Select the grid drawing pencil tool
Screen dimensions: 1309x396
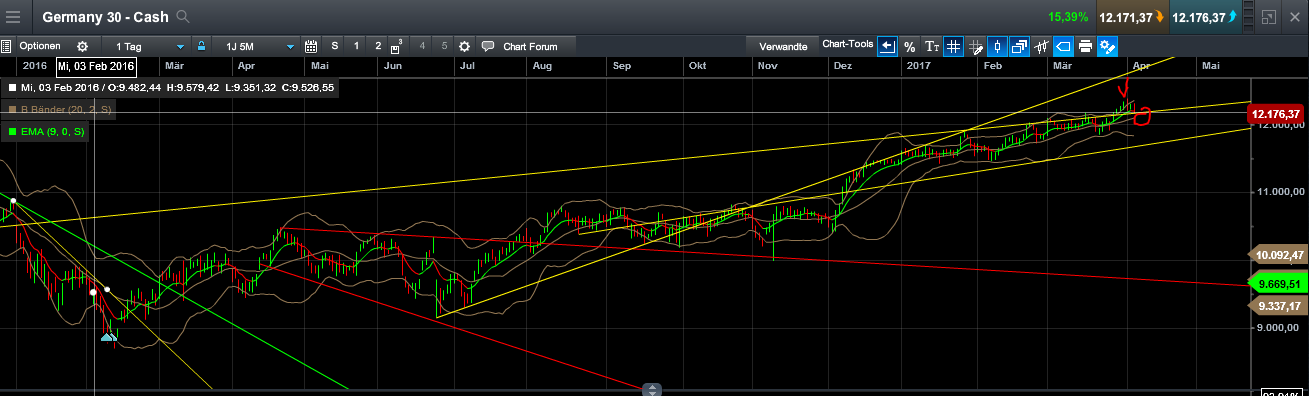pyautogui.click(x=975, y=47)
